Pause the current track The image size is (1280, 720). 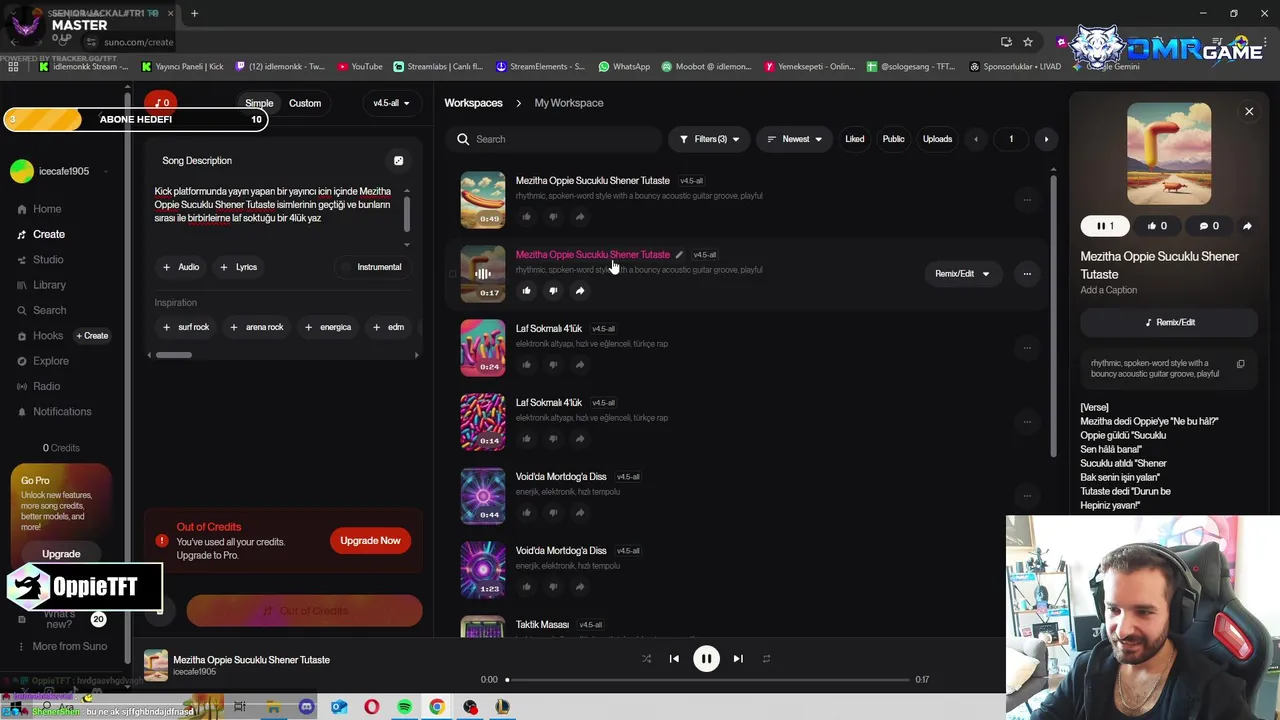tap(706, 659)
